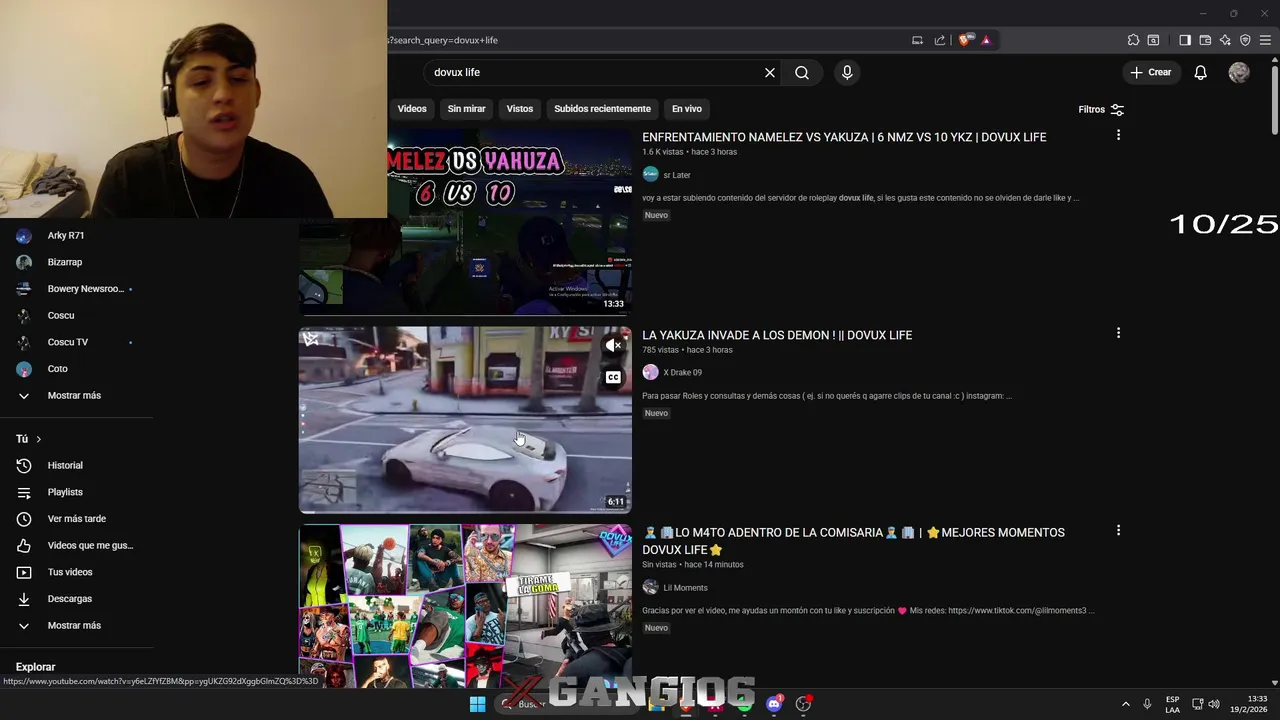The image size is (1280, 720).
Task: Toggle mute on the hovered video preview
Action: click(x=613, y=345)
